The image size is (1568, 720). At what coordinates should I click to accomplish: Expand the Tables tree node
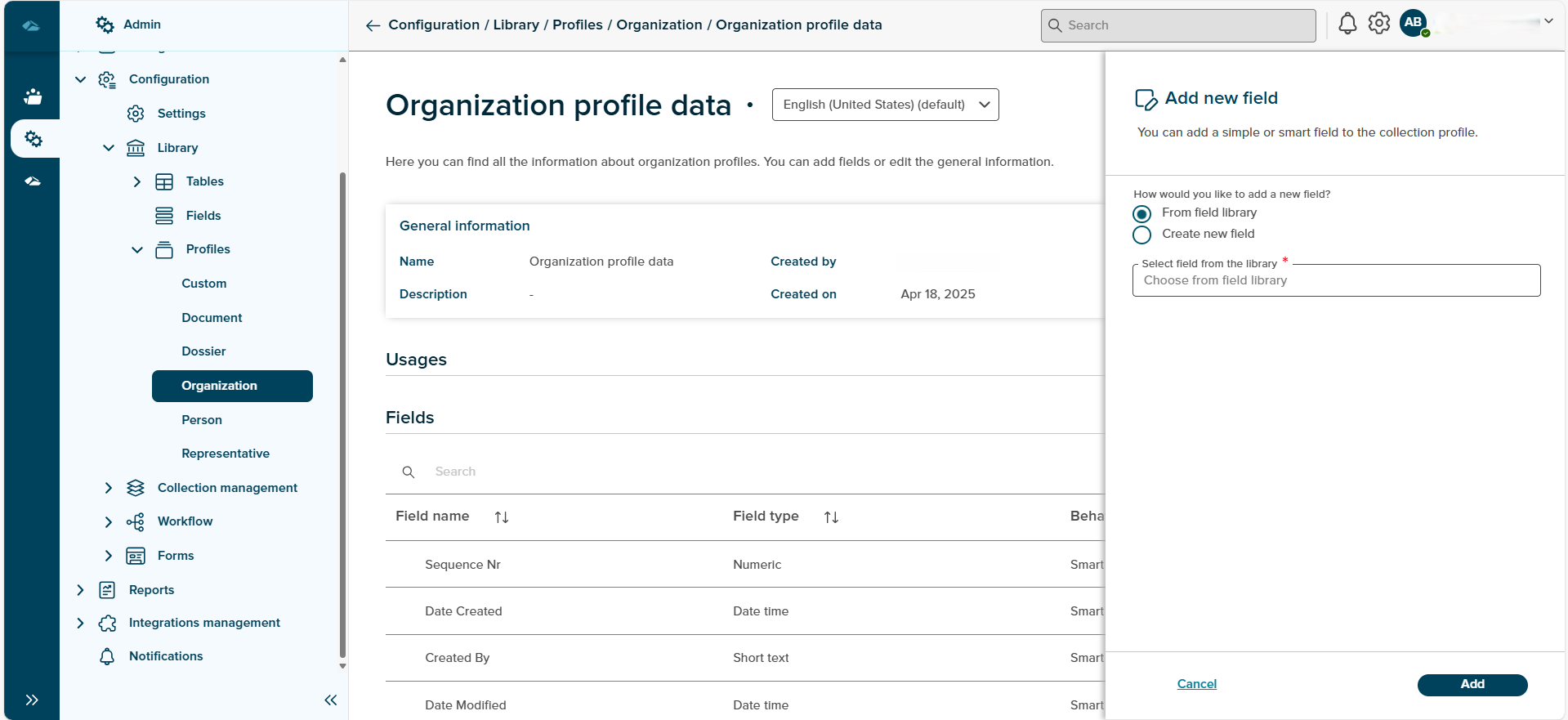(x=137, y=181)
